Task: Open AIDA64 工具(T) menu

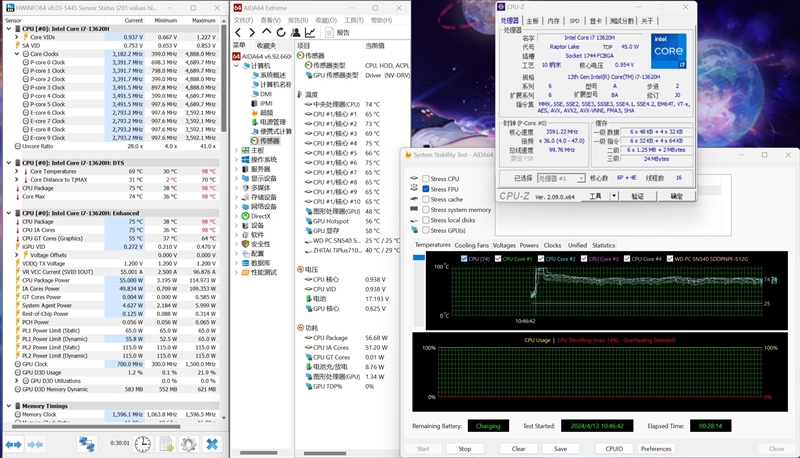Action: [354, 20]
